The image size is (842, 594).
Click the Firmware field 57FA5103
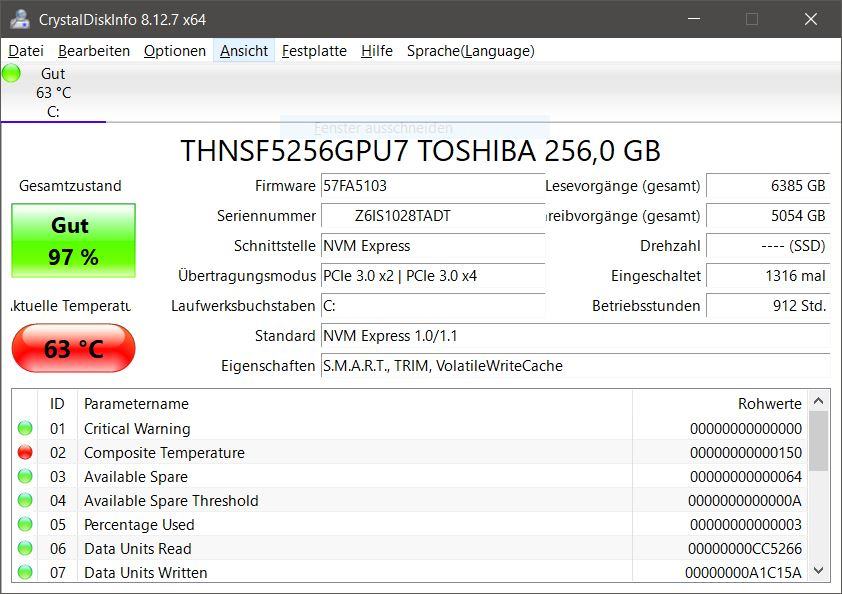click(433, 186)
